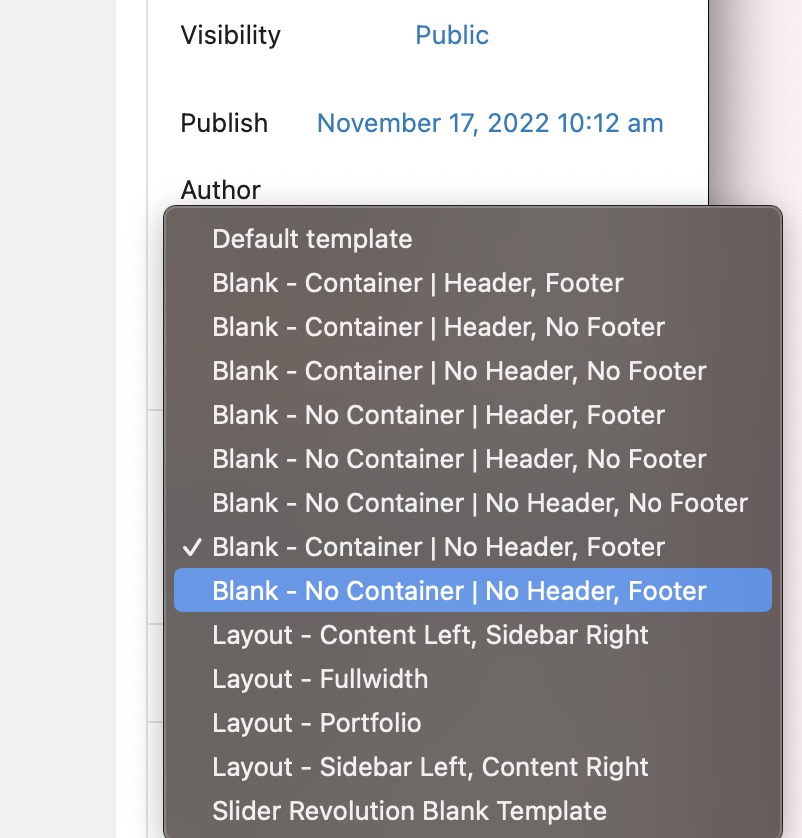Click the November 17, 2022 publish date

pos(490,123)
